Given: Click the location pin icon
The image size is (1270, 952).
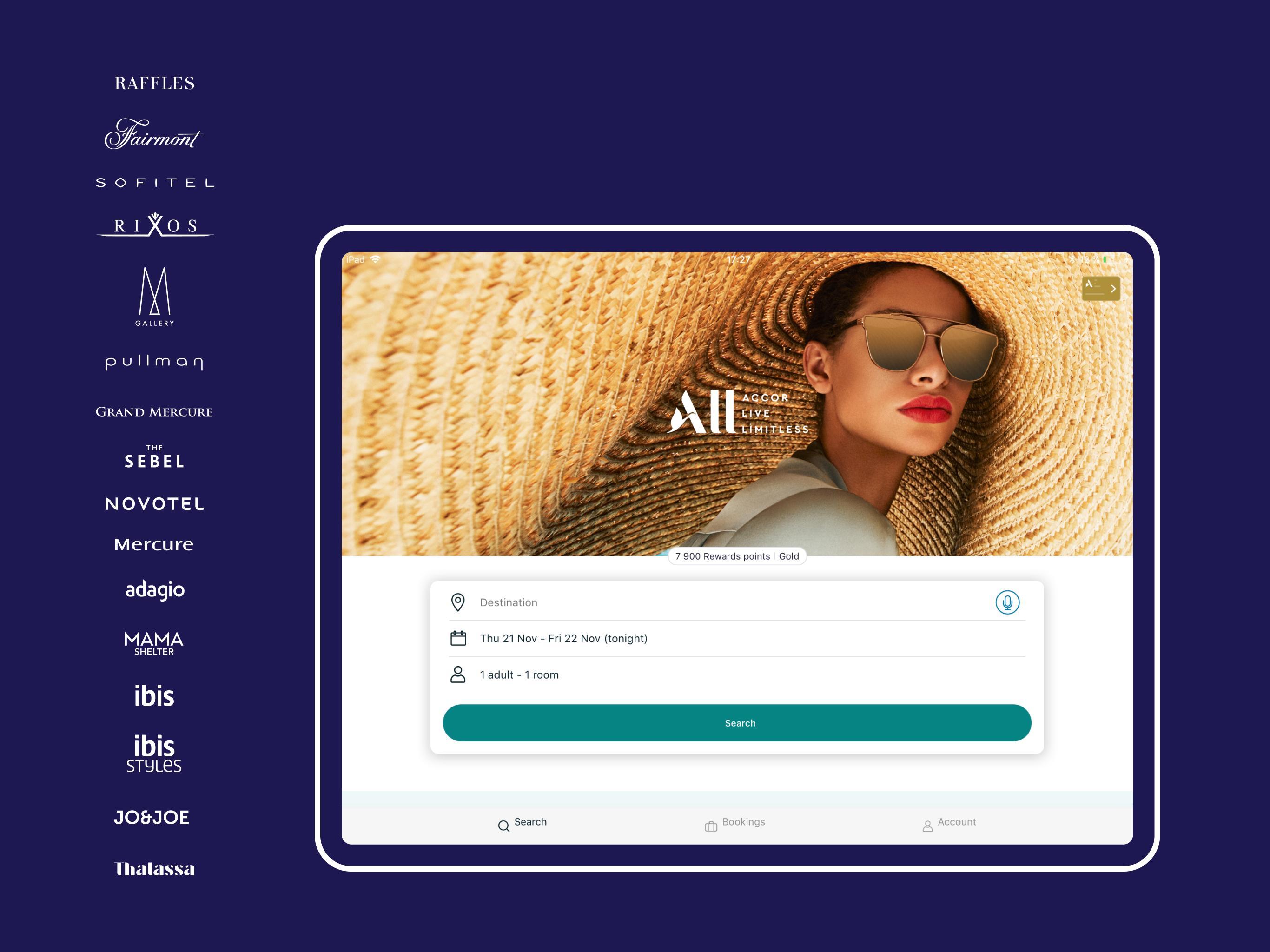Looking at the screenshot, I should pyautogui.click(x=457, y=602).
